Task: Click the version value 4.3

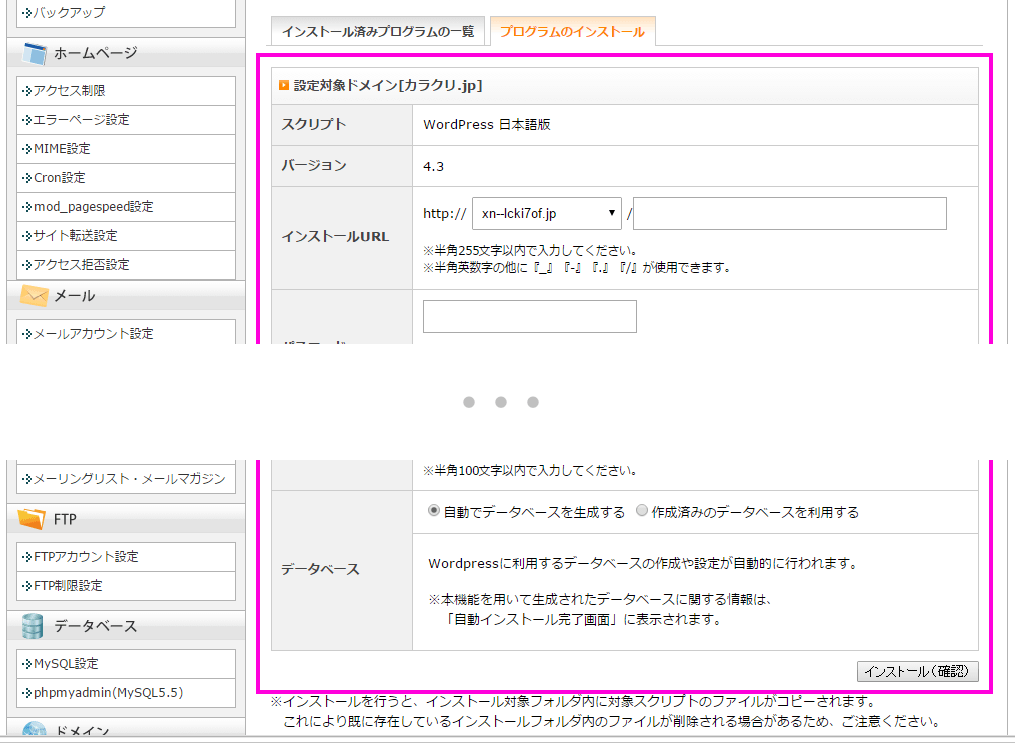Action: pos(434,166)
